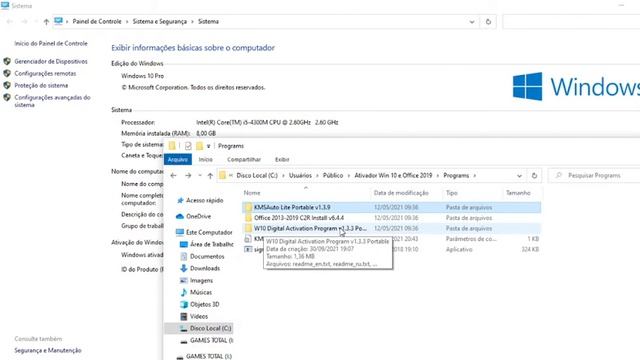
Task: Go up one level in Sistema window
Action: tap(46, 22)
